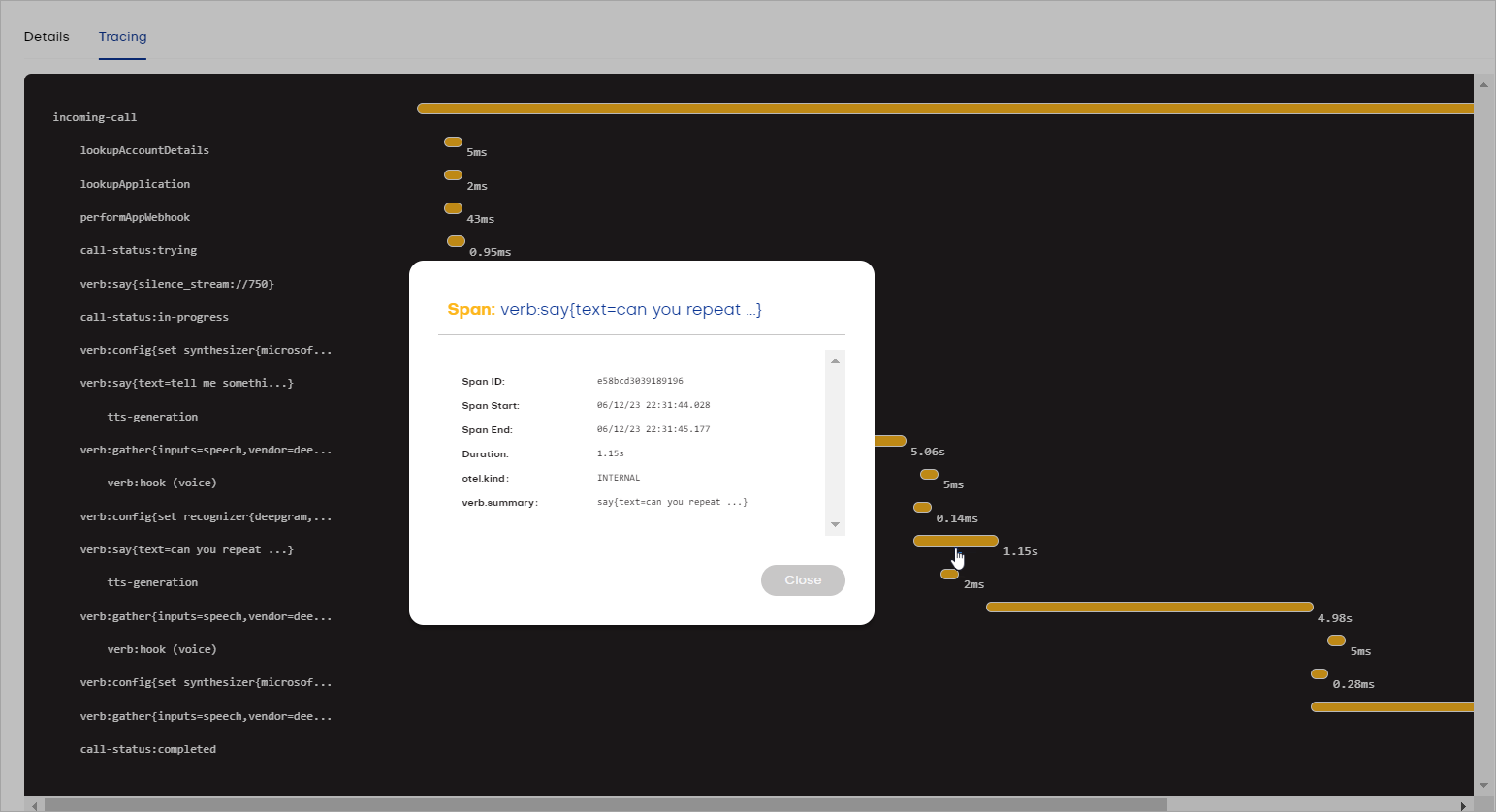Open the 5.06s gather span bar
This screenshot has height=812, width=1496.
tap(890, 441)
